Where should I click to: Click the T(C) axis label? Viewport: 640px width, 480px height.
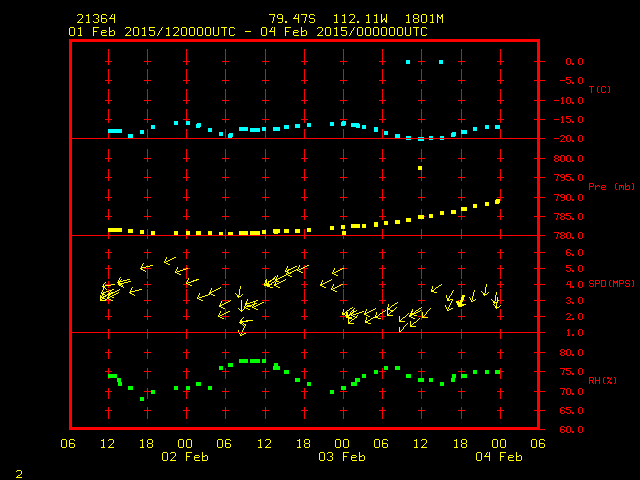600,89
